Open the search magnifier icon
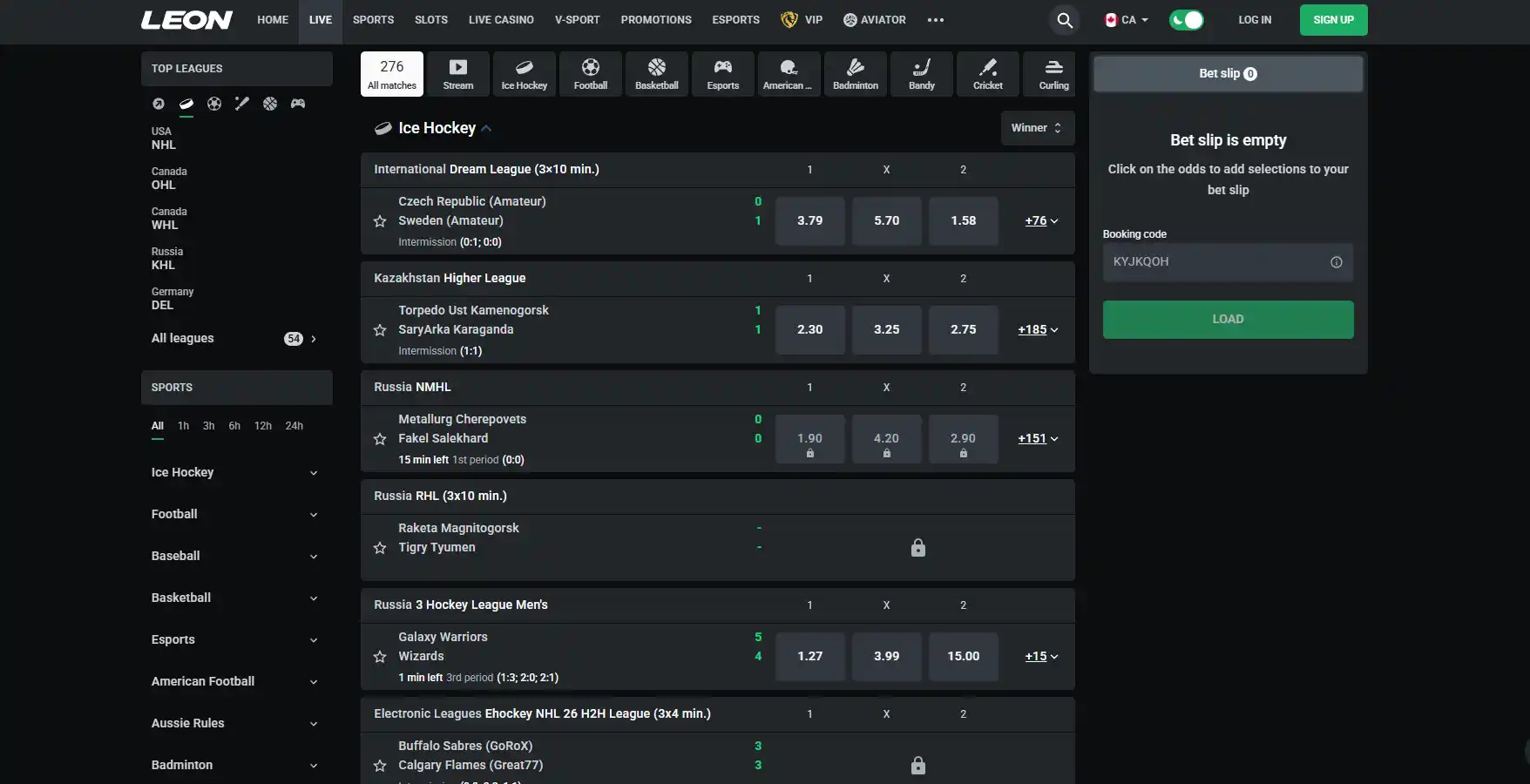This screenshot has height=784, width=1530. [1065, 20]
